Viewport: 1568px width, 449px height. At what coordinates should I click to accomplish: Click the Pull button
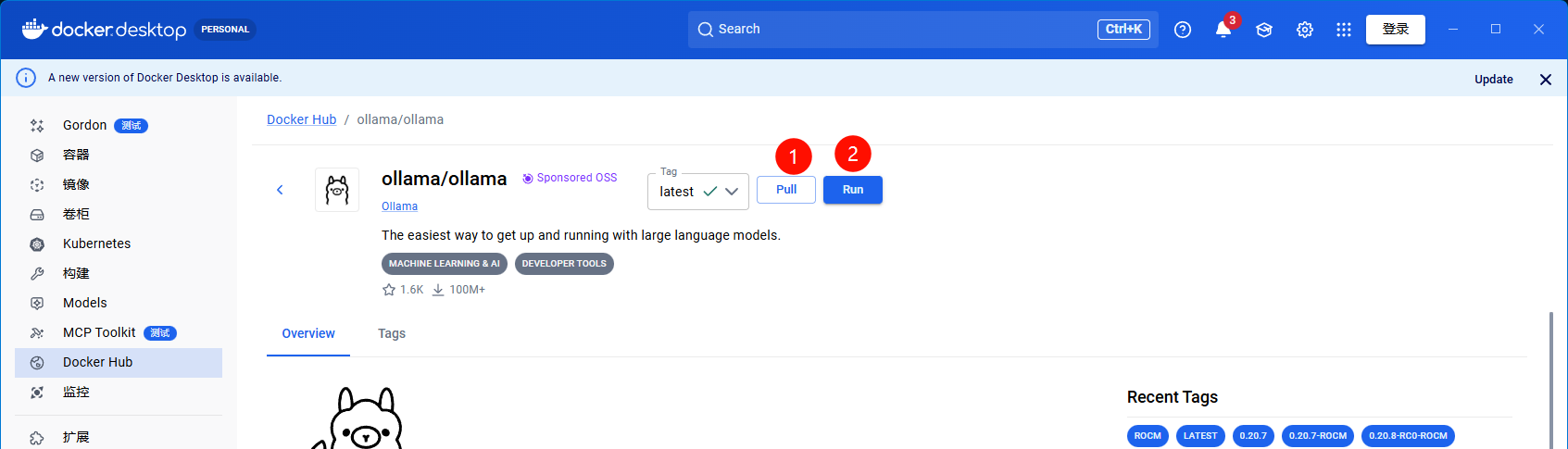(786, 190)
